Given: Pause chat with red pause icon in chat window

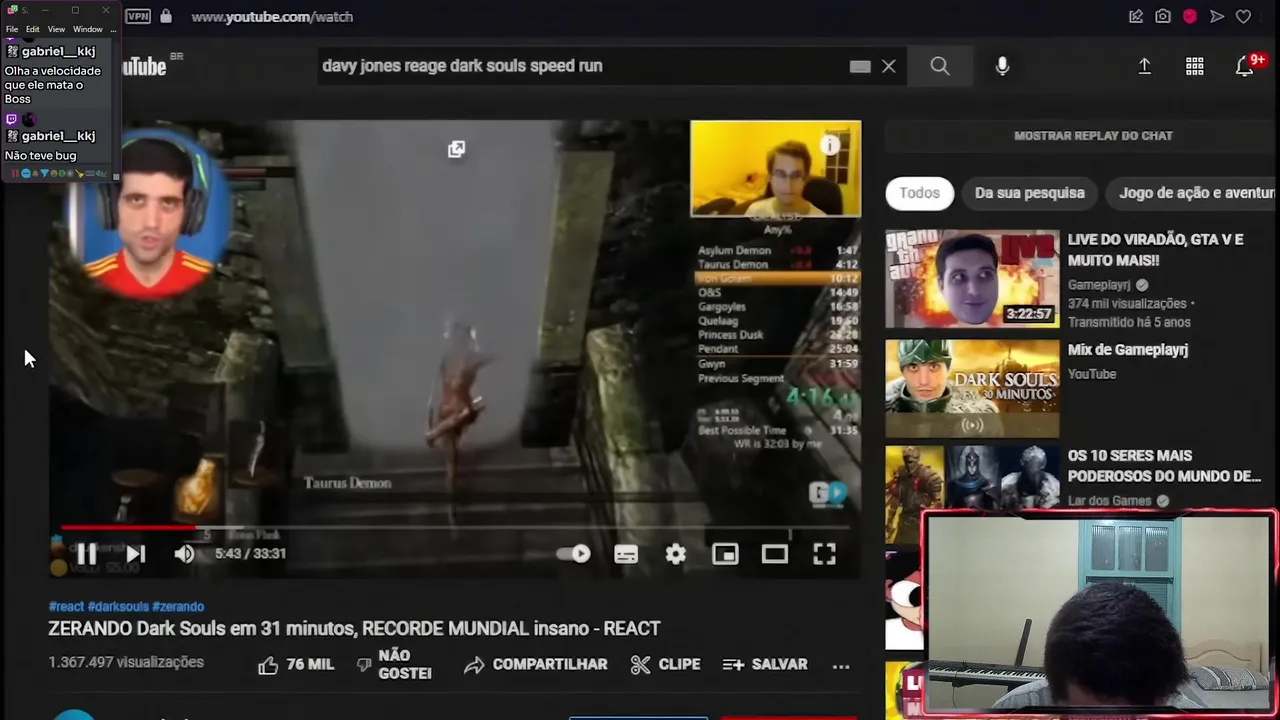Looking at the screenshot, I should (x=15, y=174).
